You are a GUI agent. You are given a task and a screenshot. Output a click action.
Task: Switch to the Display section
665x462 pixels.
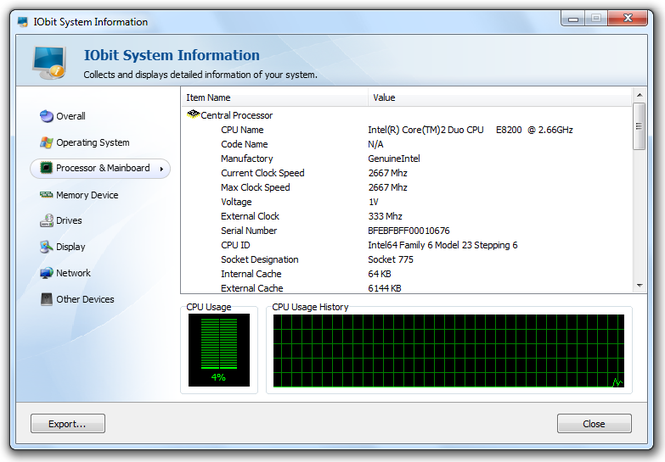[63, 247]
